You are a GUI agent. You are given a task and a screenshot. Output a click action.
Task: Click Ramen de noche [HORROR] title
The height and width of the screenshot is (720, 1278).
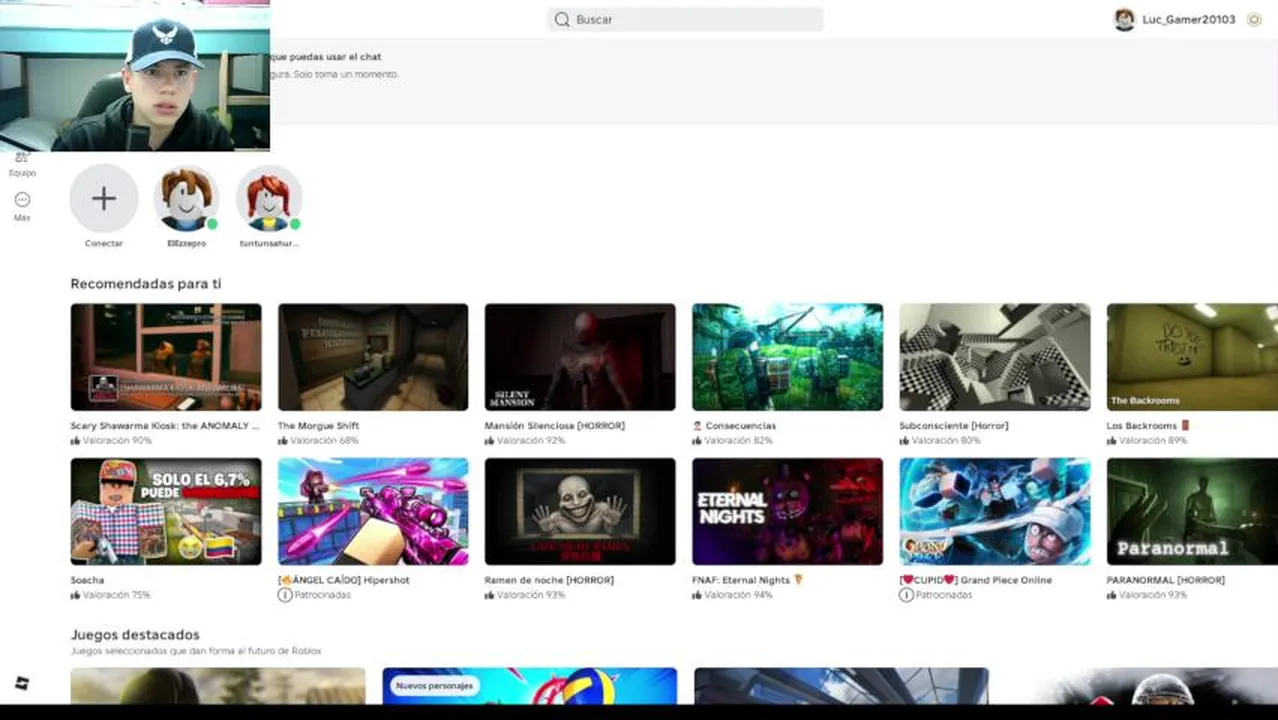pos(549,580)
